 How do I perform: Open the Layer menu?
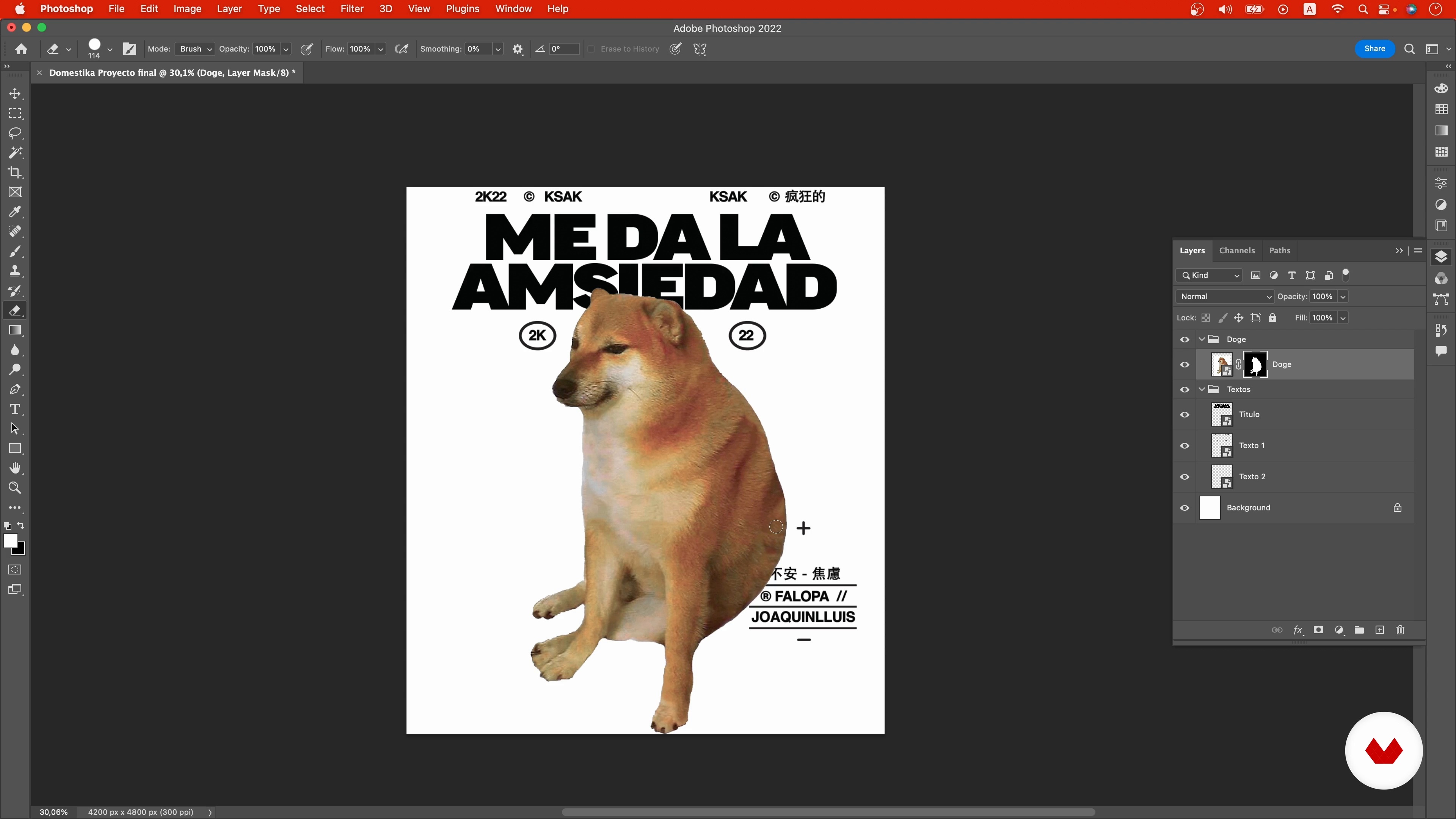click(x=229, y=9)
